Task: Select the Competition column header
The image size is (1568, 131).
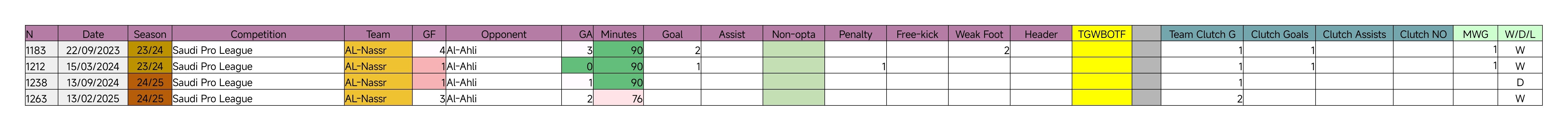Action: click(x=258, y=34)
